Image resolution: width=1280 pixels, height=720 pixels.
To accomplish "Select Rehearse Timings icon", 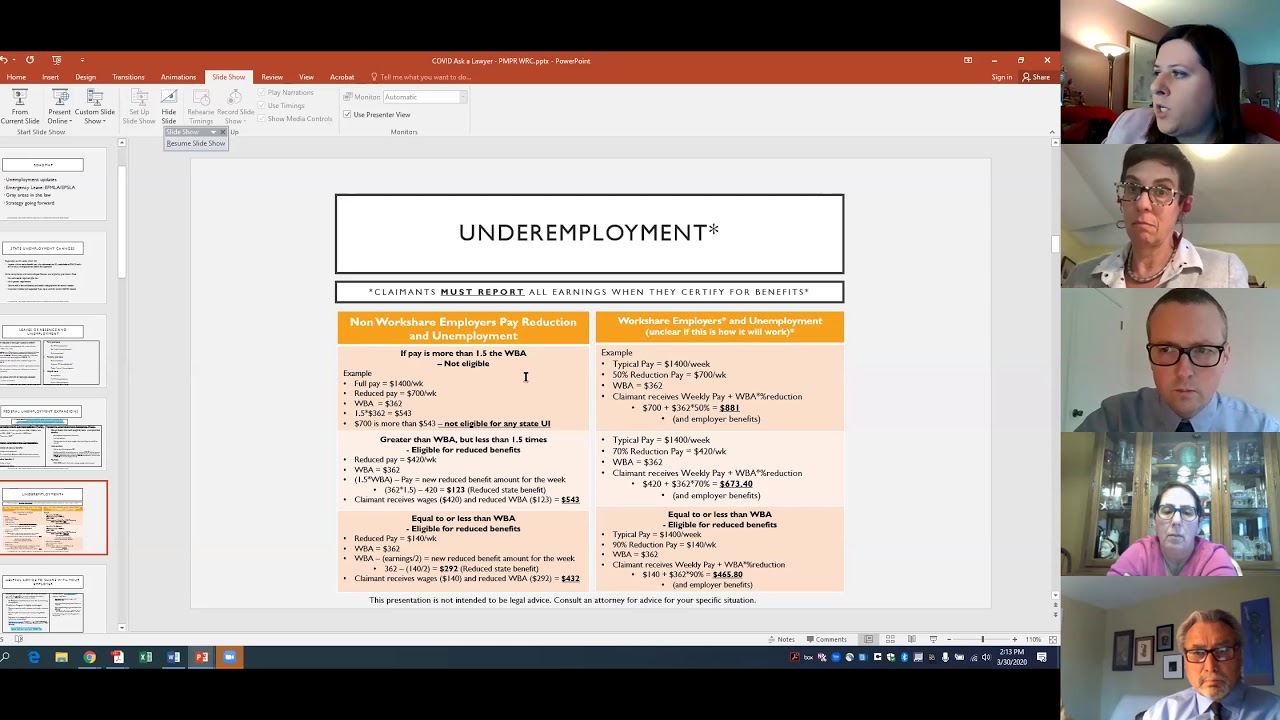I will pos(201,106).
